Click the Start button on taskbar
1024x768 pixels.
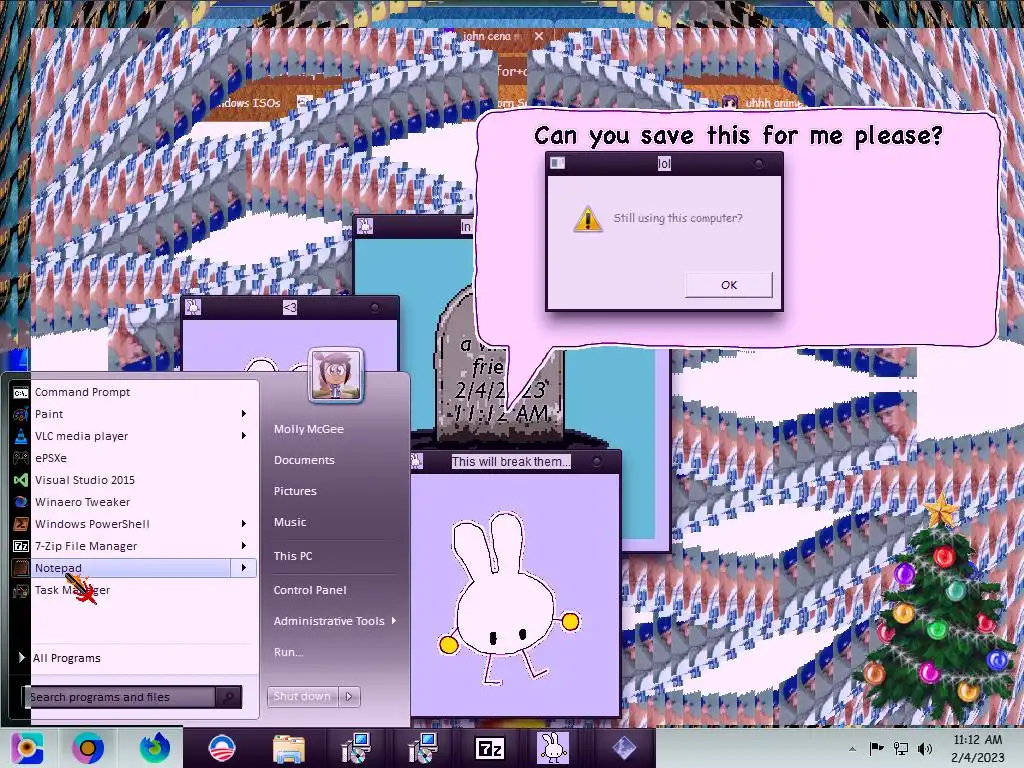27,748
